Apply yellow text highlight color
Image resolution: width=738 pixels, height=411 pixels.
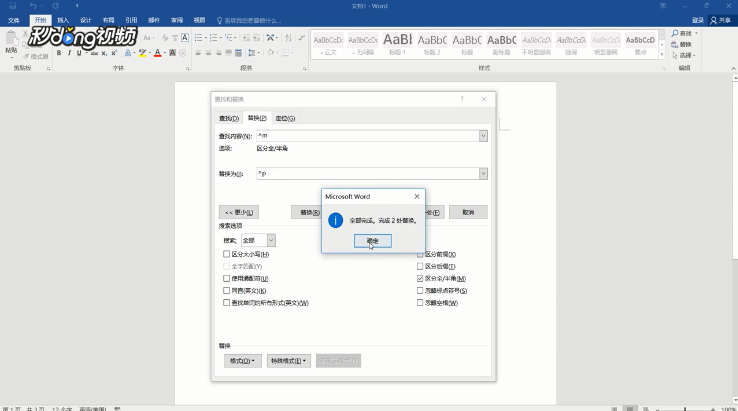[x=142, y=53]
